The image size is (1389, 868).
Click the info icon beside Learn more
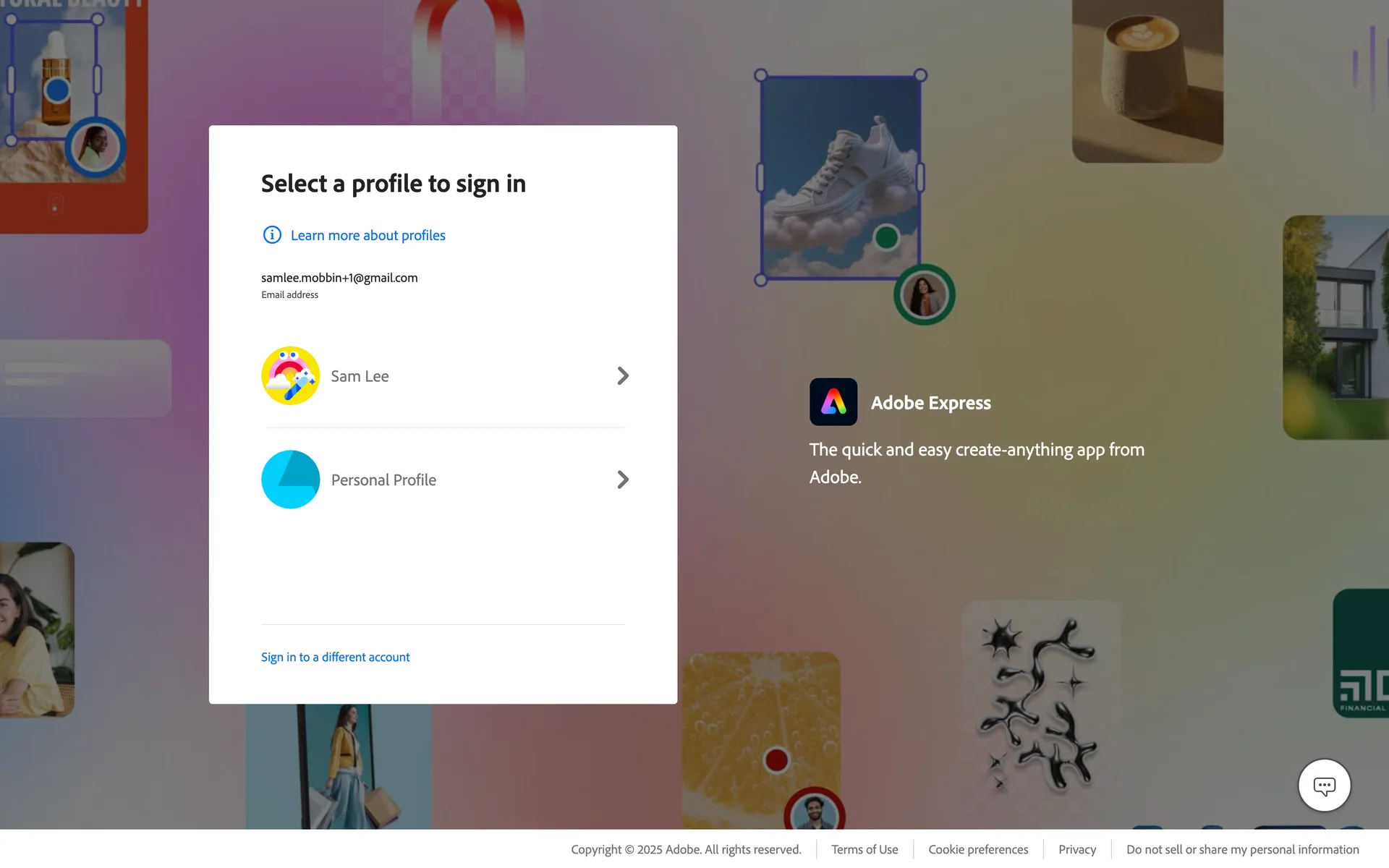[272, 235]
